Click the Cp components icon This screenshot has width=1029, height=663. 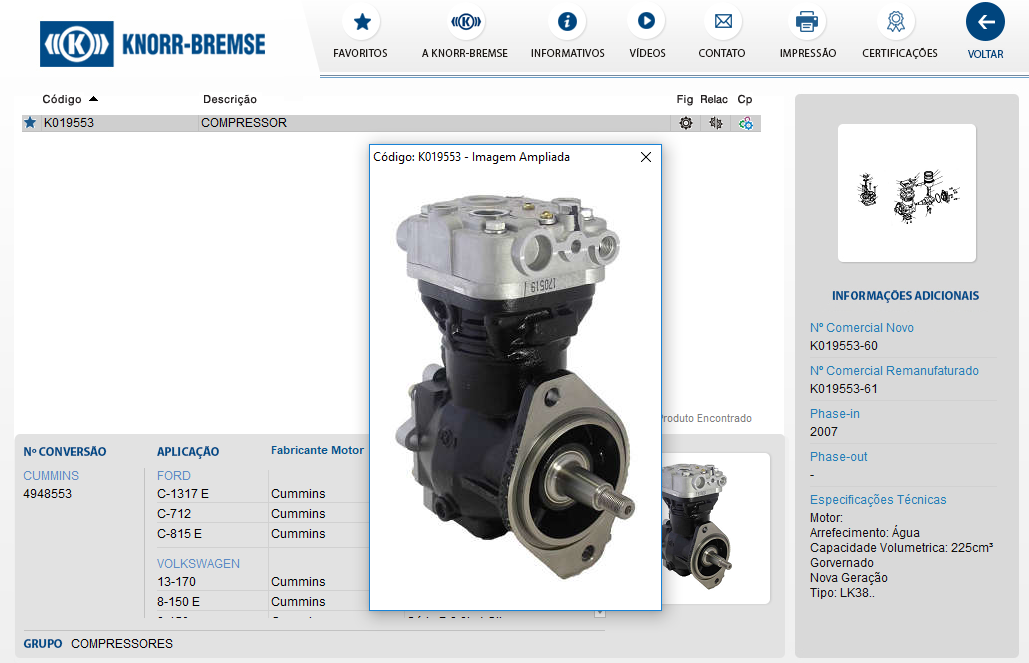click(745, 123)
